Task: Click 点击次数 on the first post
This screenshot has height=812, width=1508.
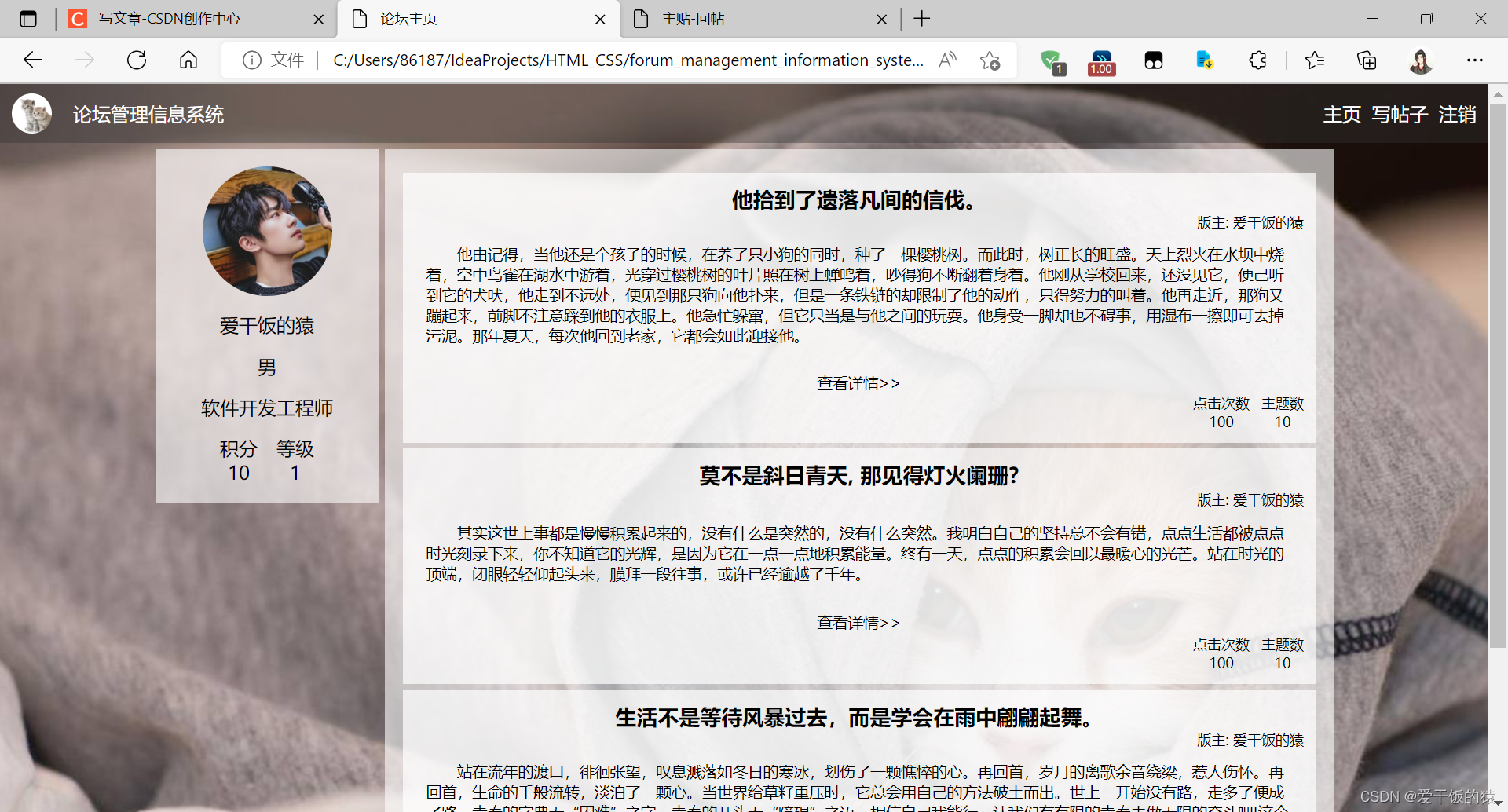Action: 1221,404
